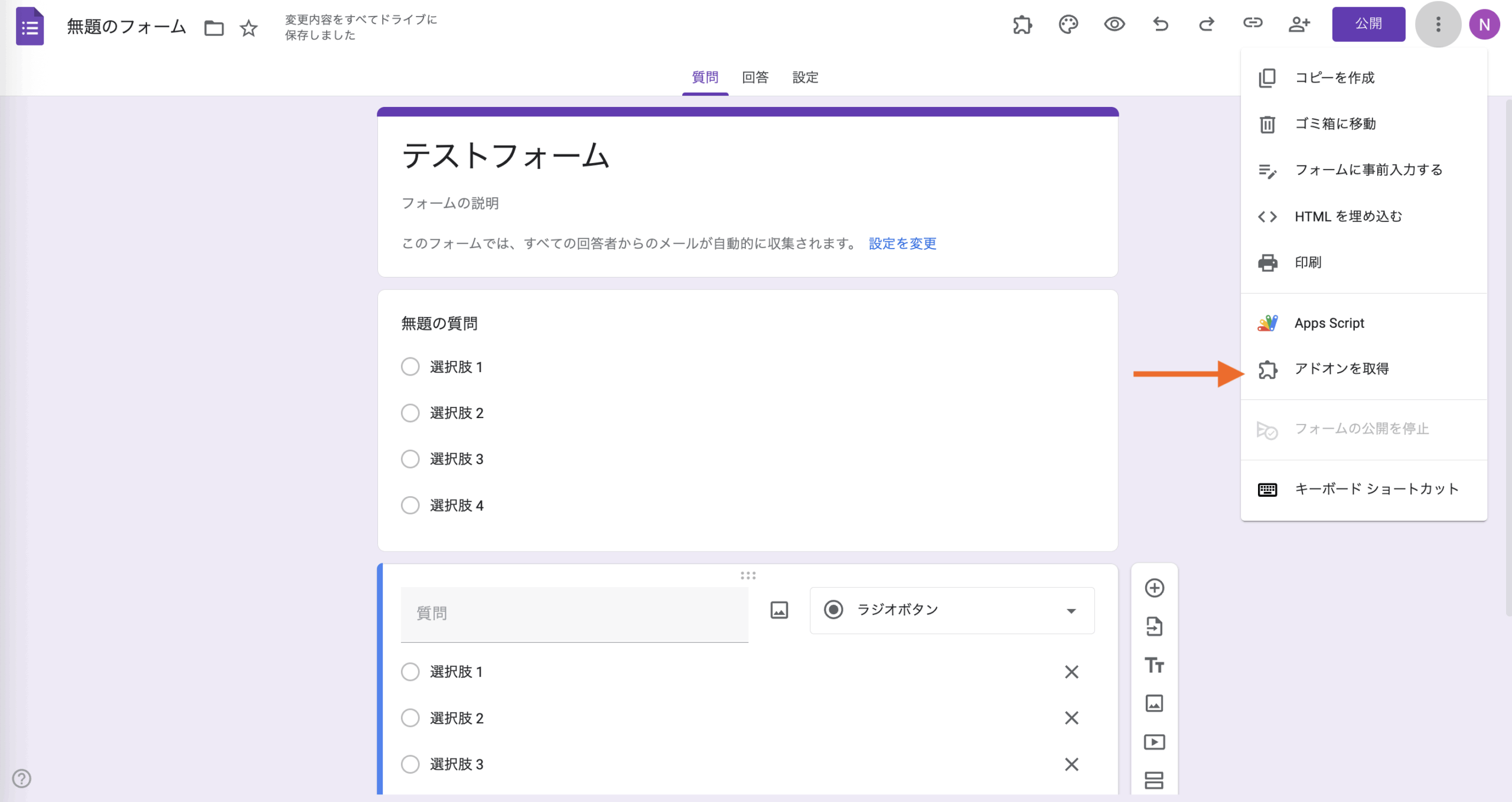1512x802 pixels.
Task: Click the 設定を変更 link
Action: (x=902, y=243)
